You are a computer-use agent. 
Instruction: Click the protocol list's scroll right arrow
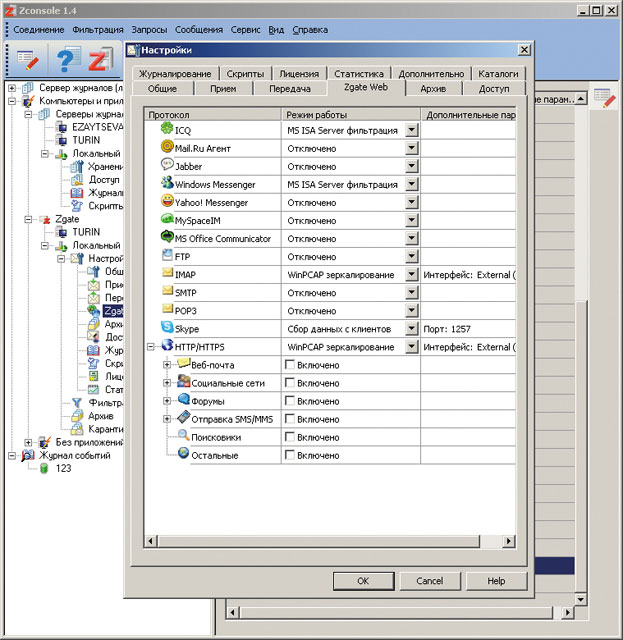[509, 541]
